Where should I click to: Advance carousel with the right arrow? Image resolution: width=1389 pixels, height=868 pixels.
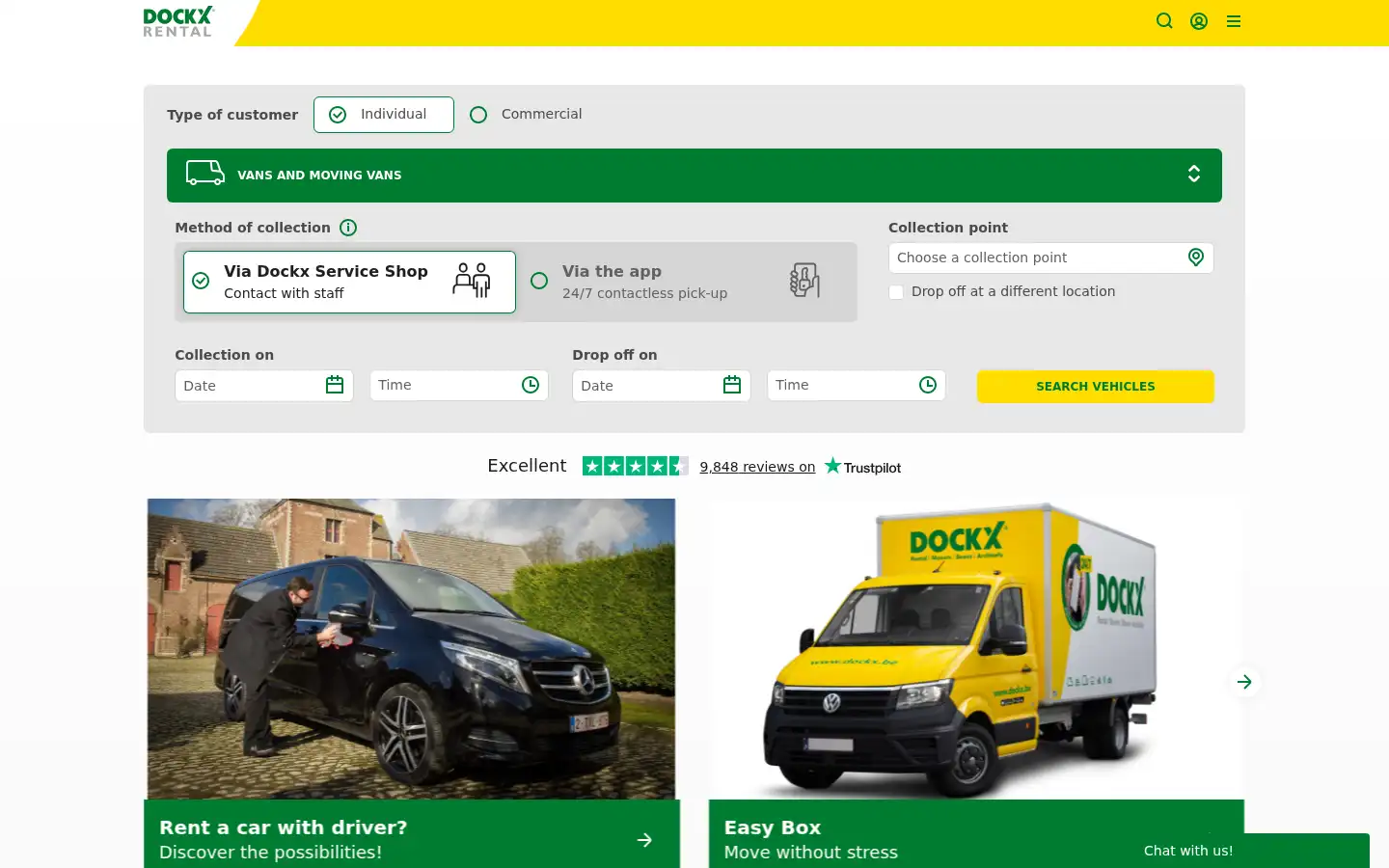coord(1245,682)
